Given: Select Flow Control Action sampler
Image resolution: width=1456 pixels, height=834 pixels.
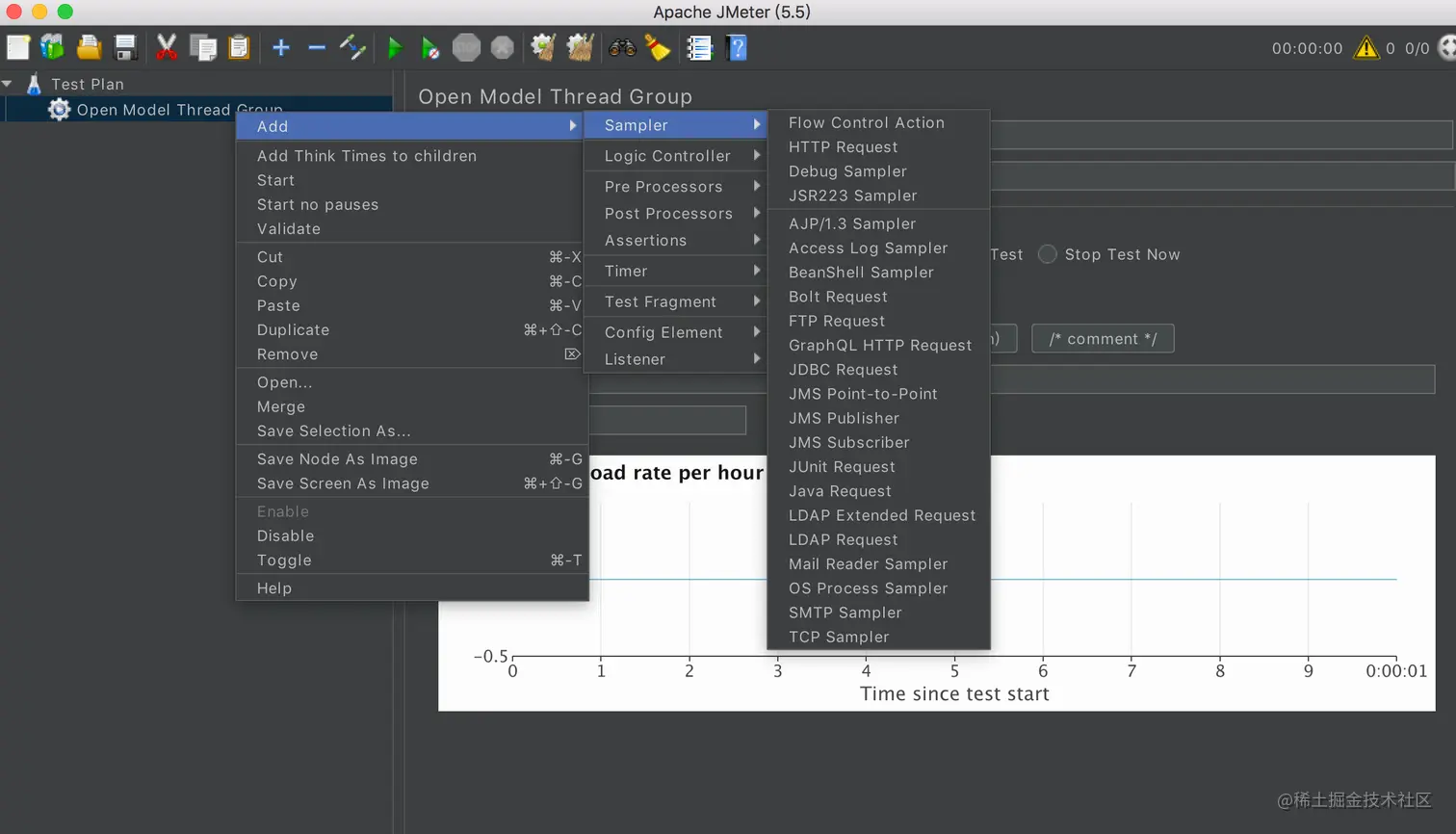Looking at the screenshot, I should tap(878, 123).
